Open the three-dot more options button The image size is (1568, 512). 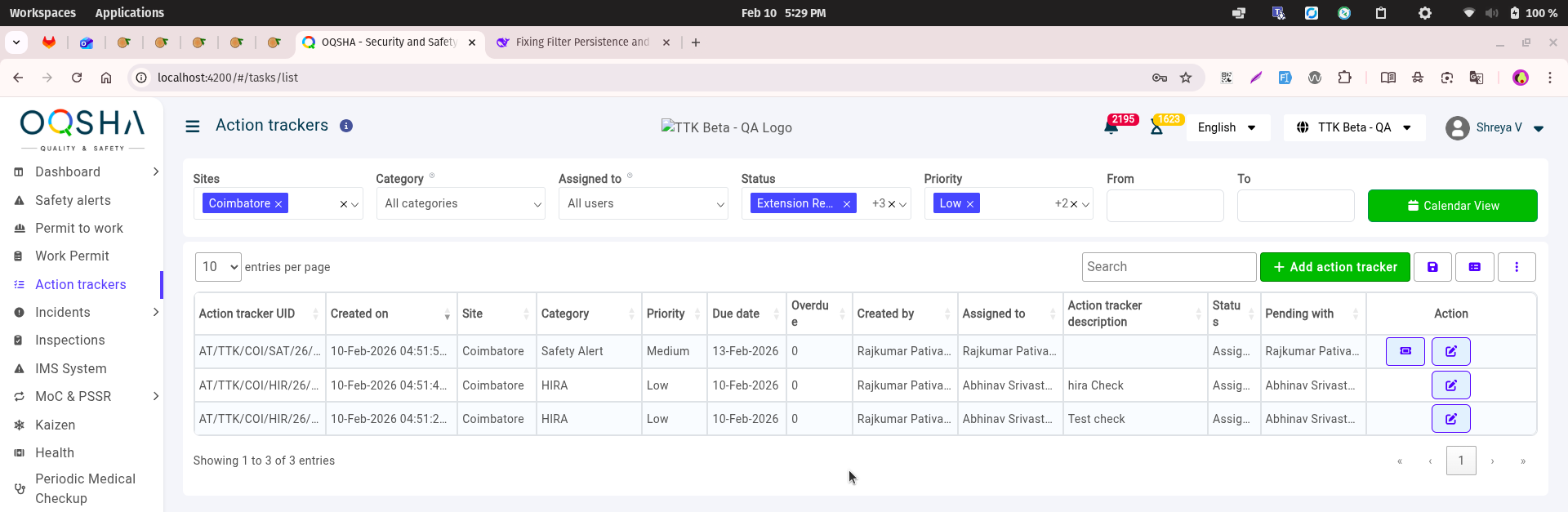(1517, 267)
